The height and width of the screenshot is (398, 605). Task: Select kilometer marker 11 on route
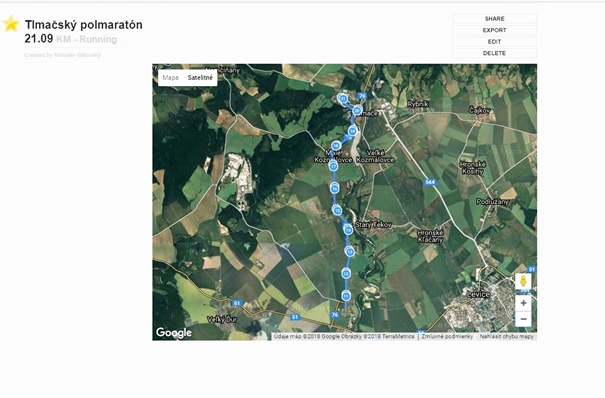346,296
